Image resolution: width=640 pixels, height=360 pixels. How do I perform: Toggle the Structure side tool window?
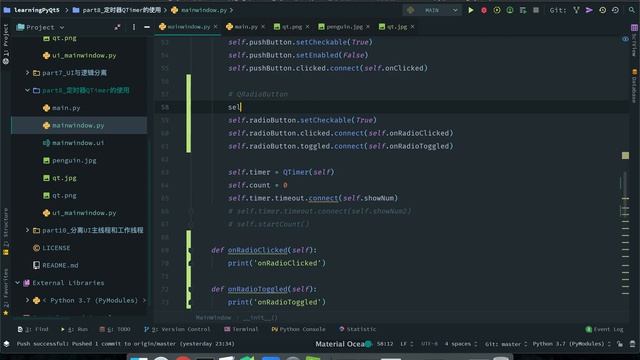pos(6,232)
